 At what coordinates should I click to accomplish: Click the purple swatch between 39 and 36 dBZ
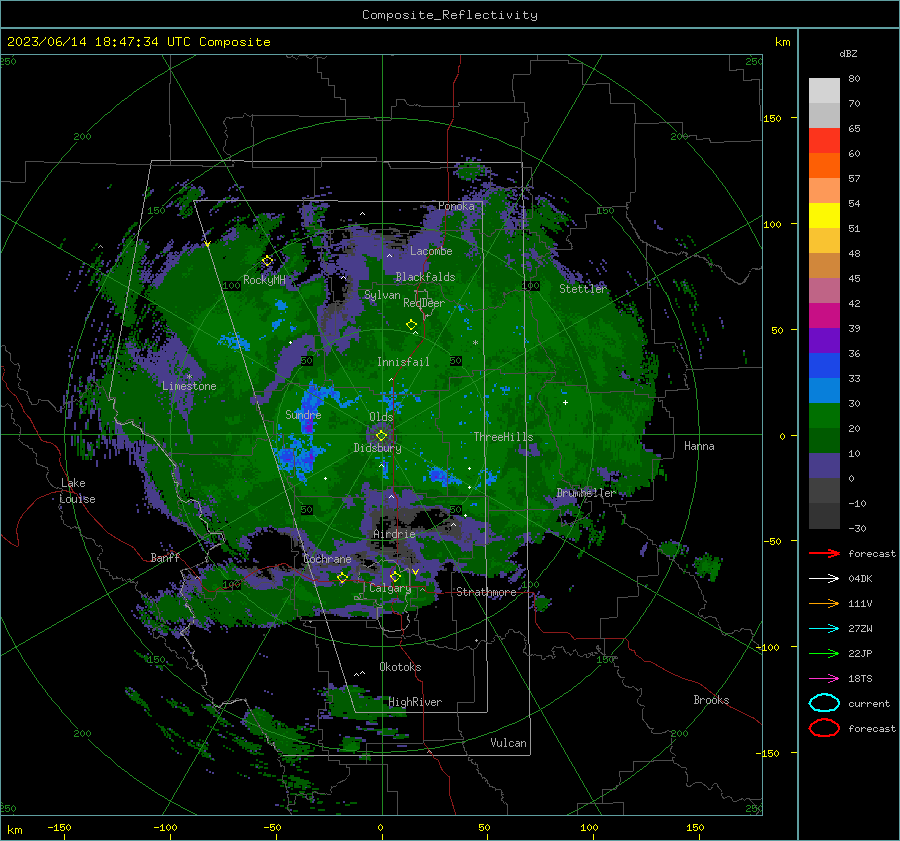pos(824,341)
